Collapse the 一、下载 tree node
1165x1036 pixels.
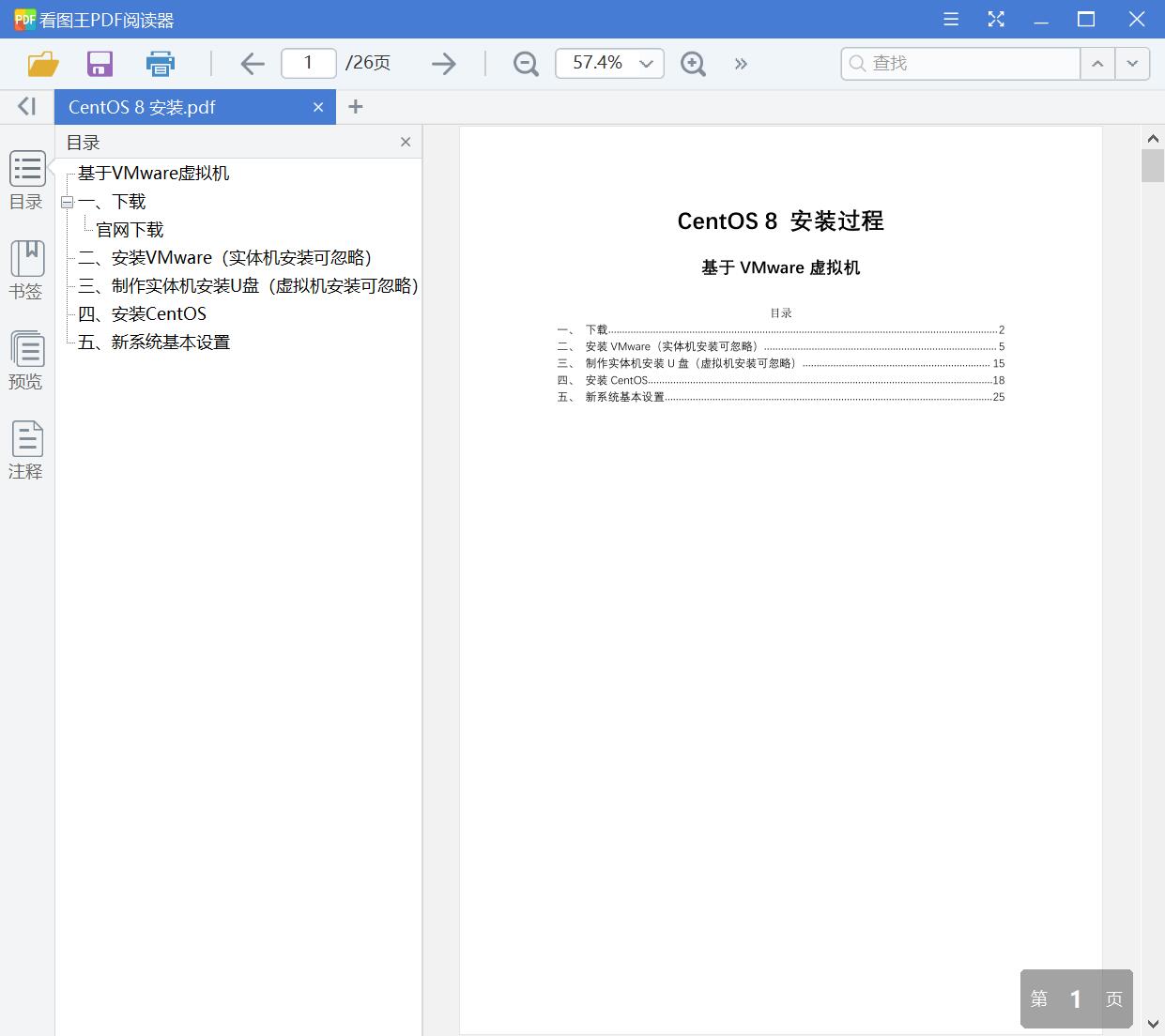pos(67,202)
